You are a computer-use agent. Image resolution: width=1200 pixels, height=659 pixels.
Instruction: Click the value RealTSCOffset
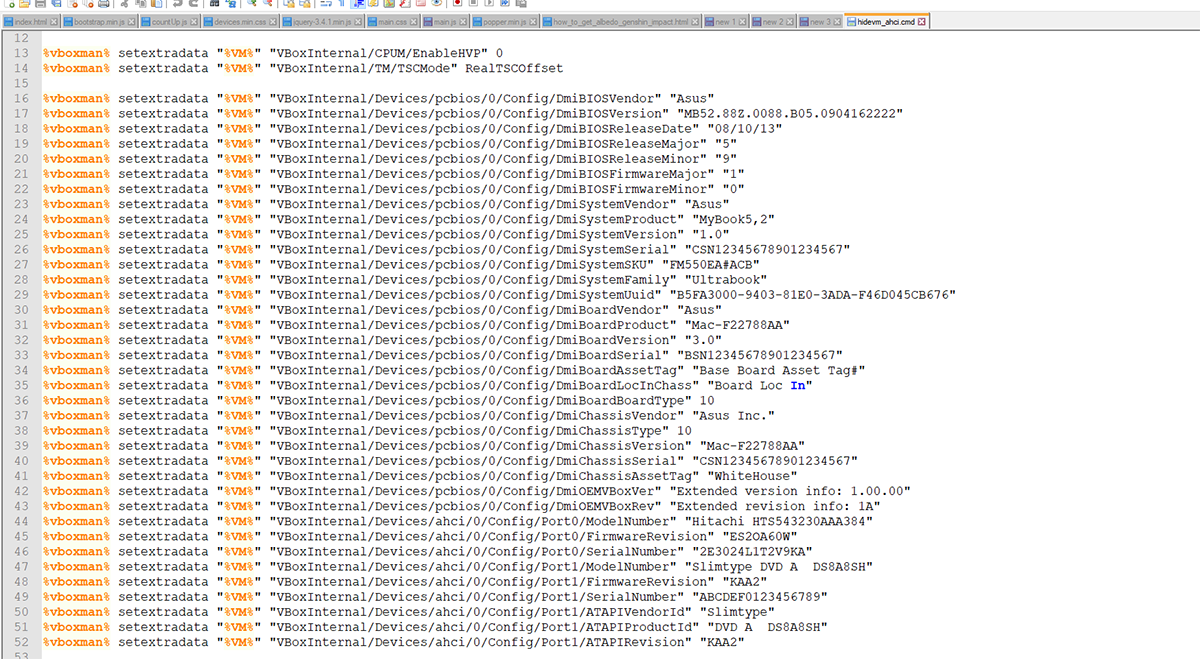click(514, 68)
